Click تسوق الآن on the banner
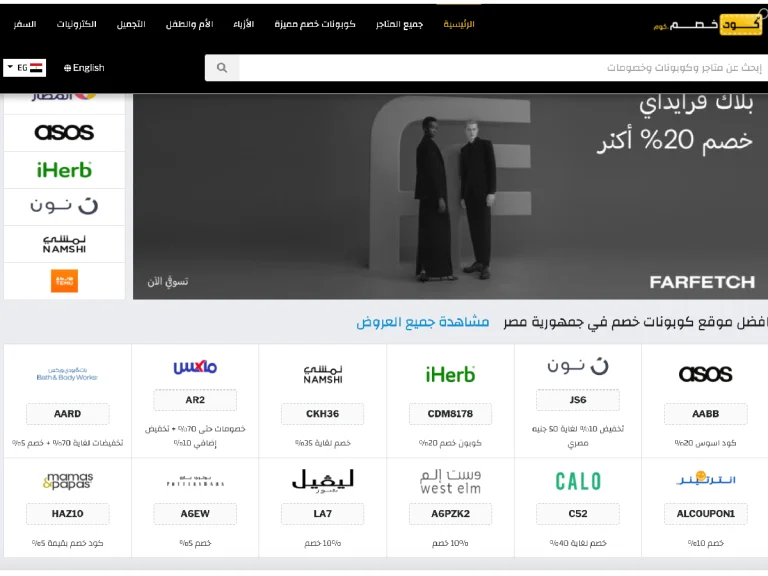768x576 pixels. [168, 282]
